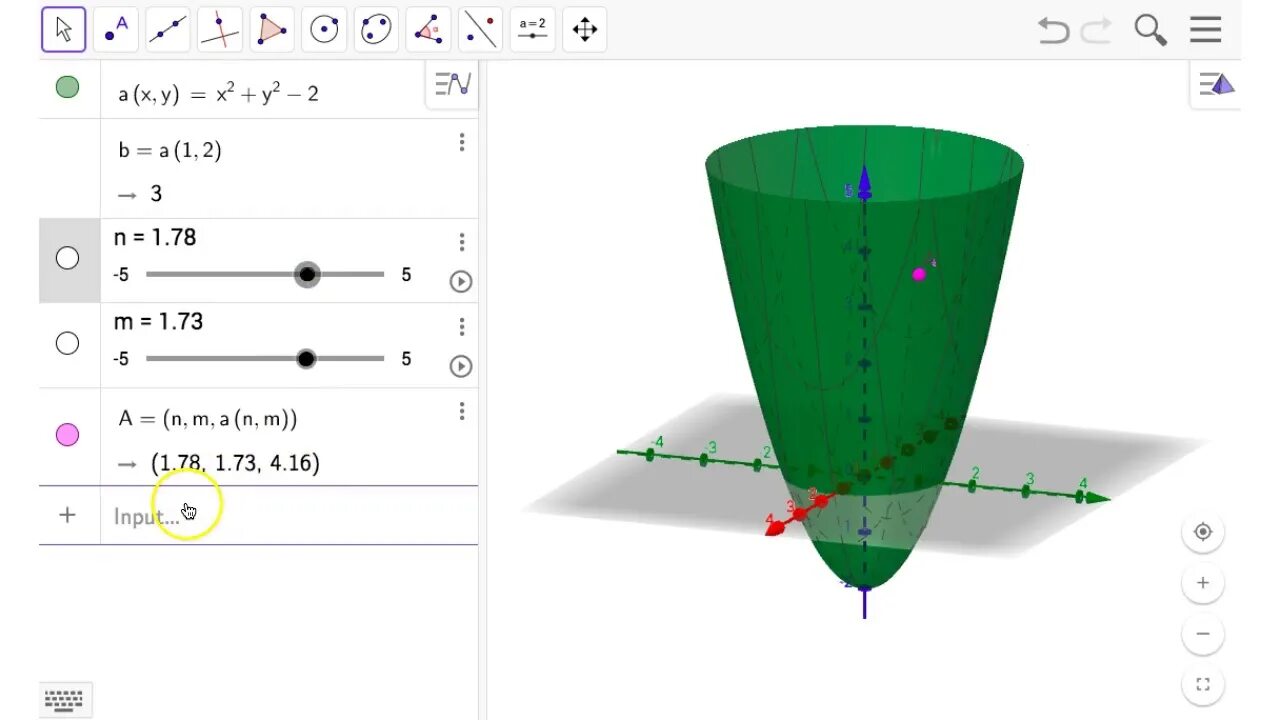Click the Input field
1280x720 pixels.
click(290, 516)
